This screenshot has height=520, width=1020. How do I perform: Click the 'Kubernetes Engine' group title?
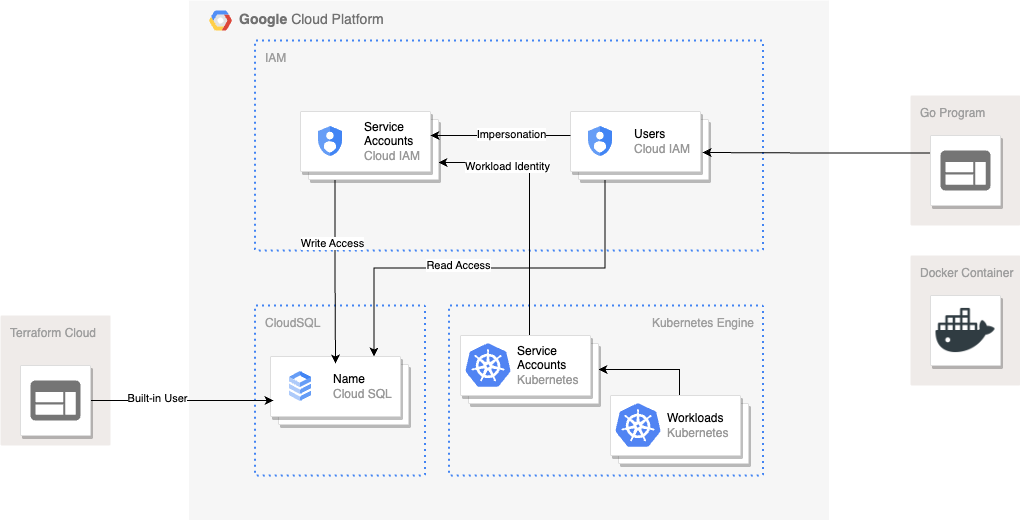(703, 323)
